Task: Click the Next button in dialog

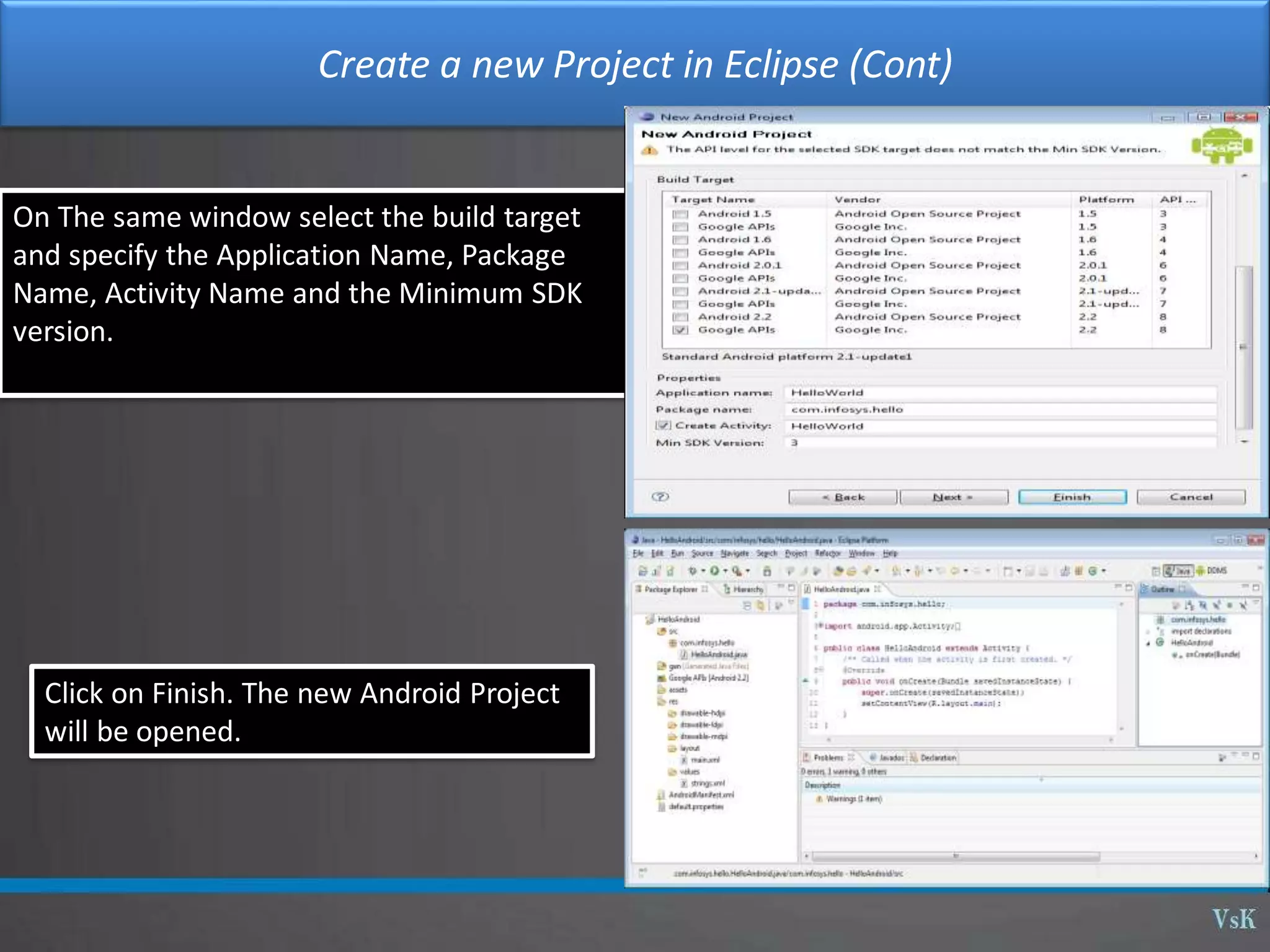Action: click(x=954, y=497)
